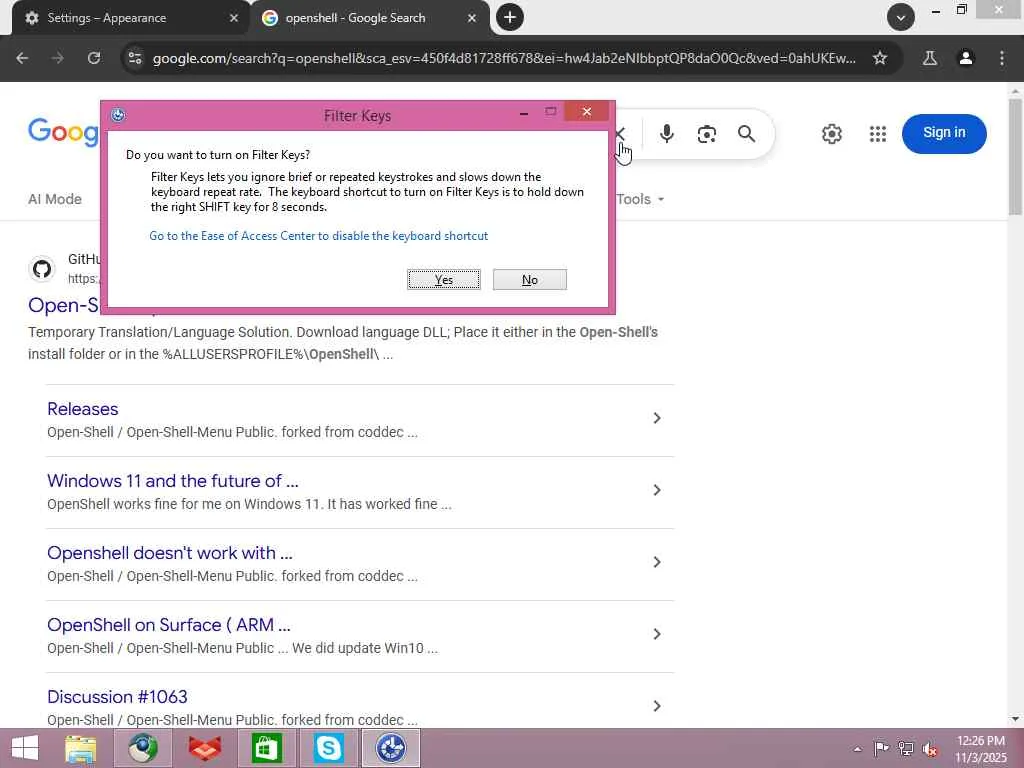Expand the 'Openshell doesn't work with' chevron
This screenshot has height=768, width=1024.
pos(657,562)
